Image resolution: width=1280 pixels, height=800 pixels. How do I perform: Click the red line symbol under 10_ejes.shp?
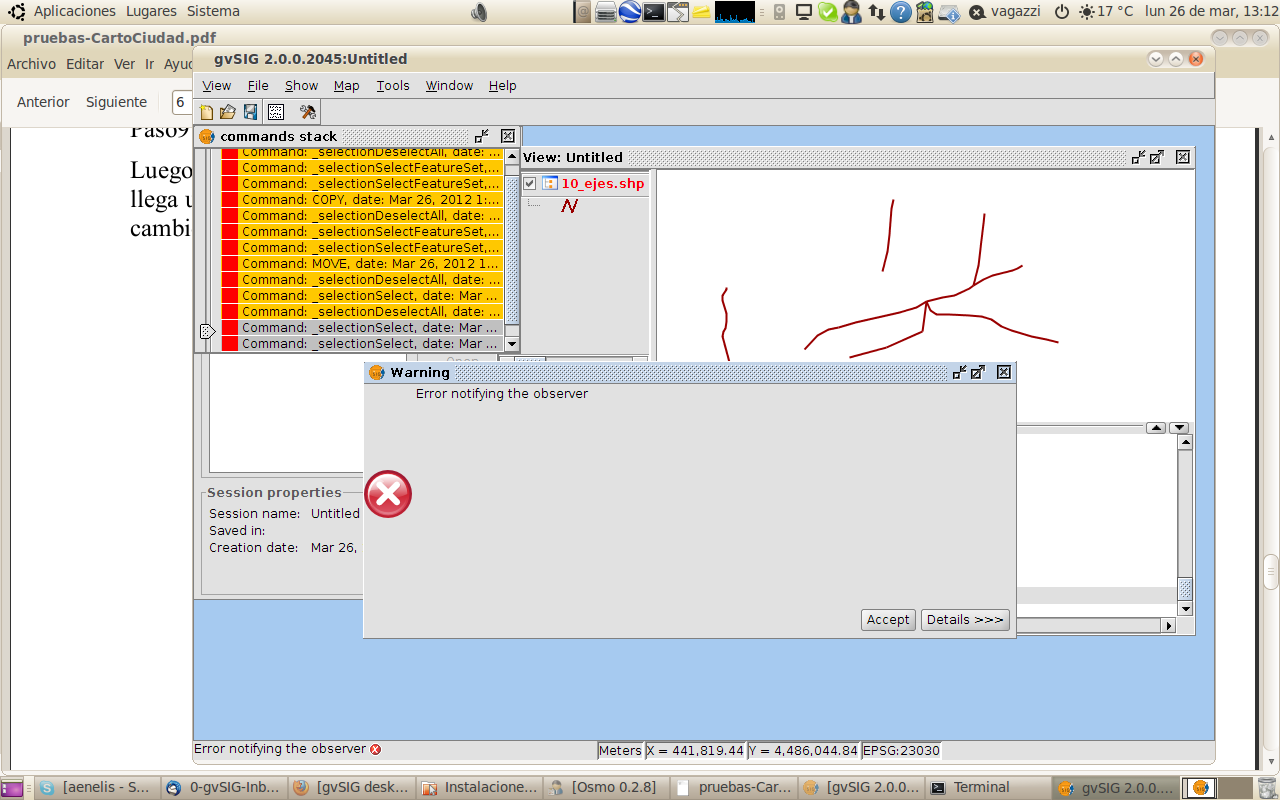[x=569, y=206]
